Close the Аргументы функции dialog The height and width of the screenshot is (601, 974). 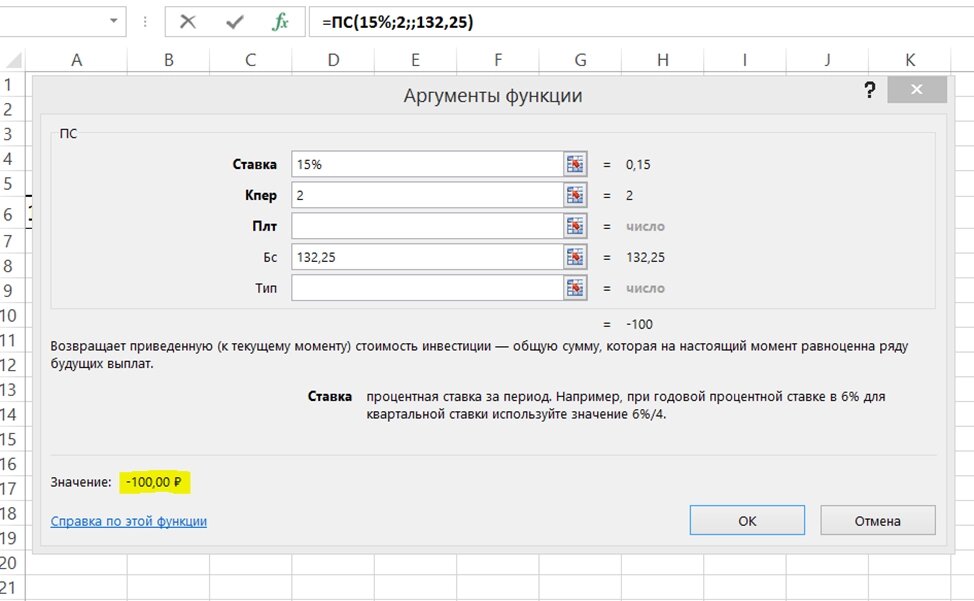(x=917, y=90)
